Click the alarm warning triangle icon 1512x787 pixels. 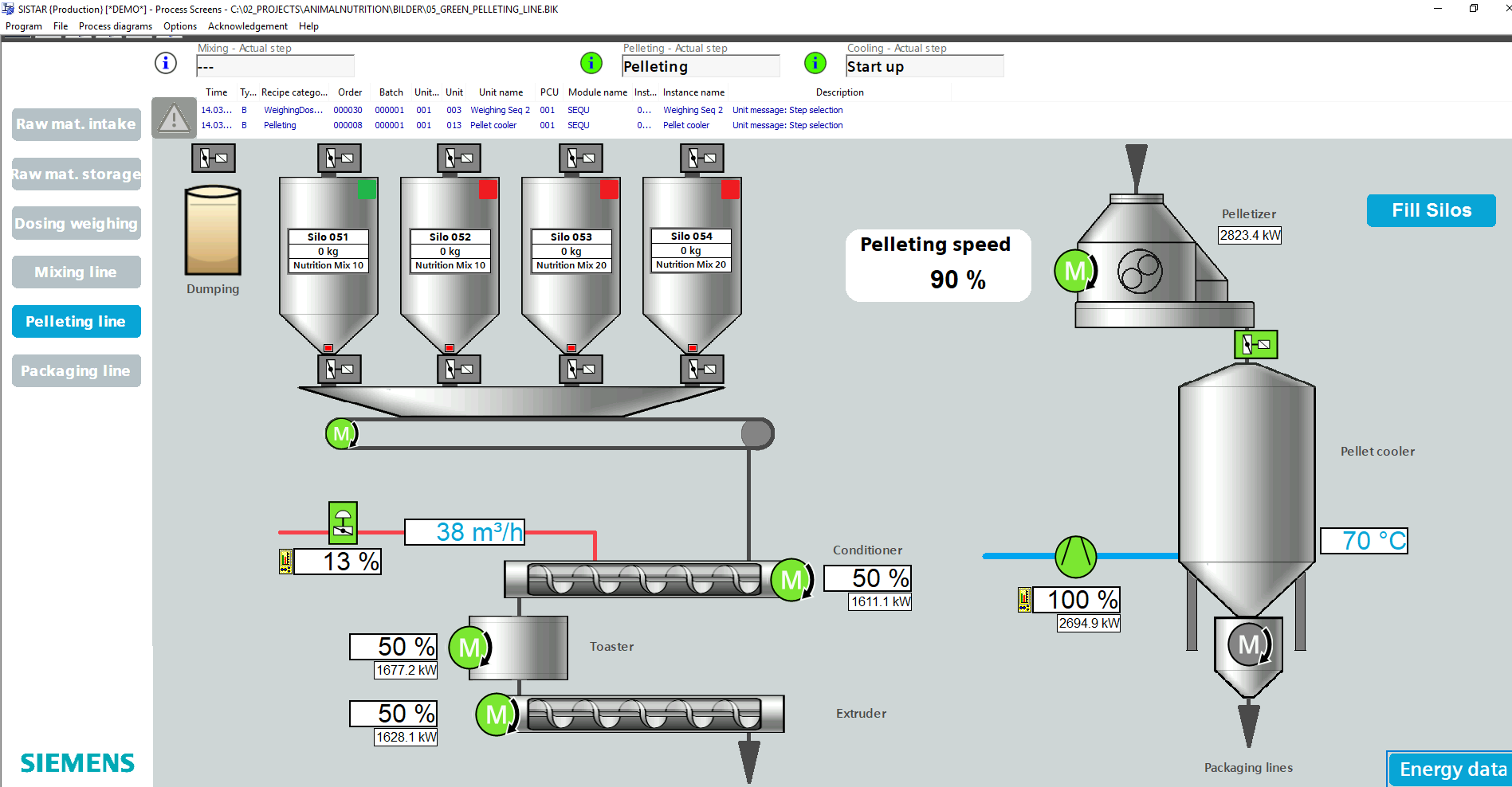[174, 119]
